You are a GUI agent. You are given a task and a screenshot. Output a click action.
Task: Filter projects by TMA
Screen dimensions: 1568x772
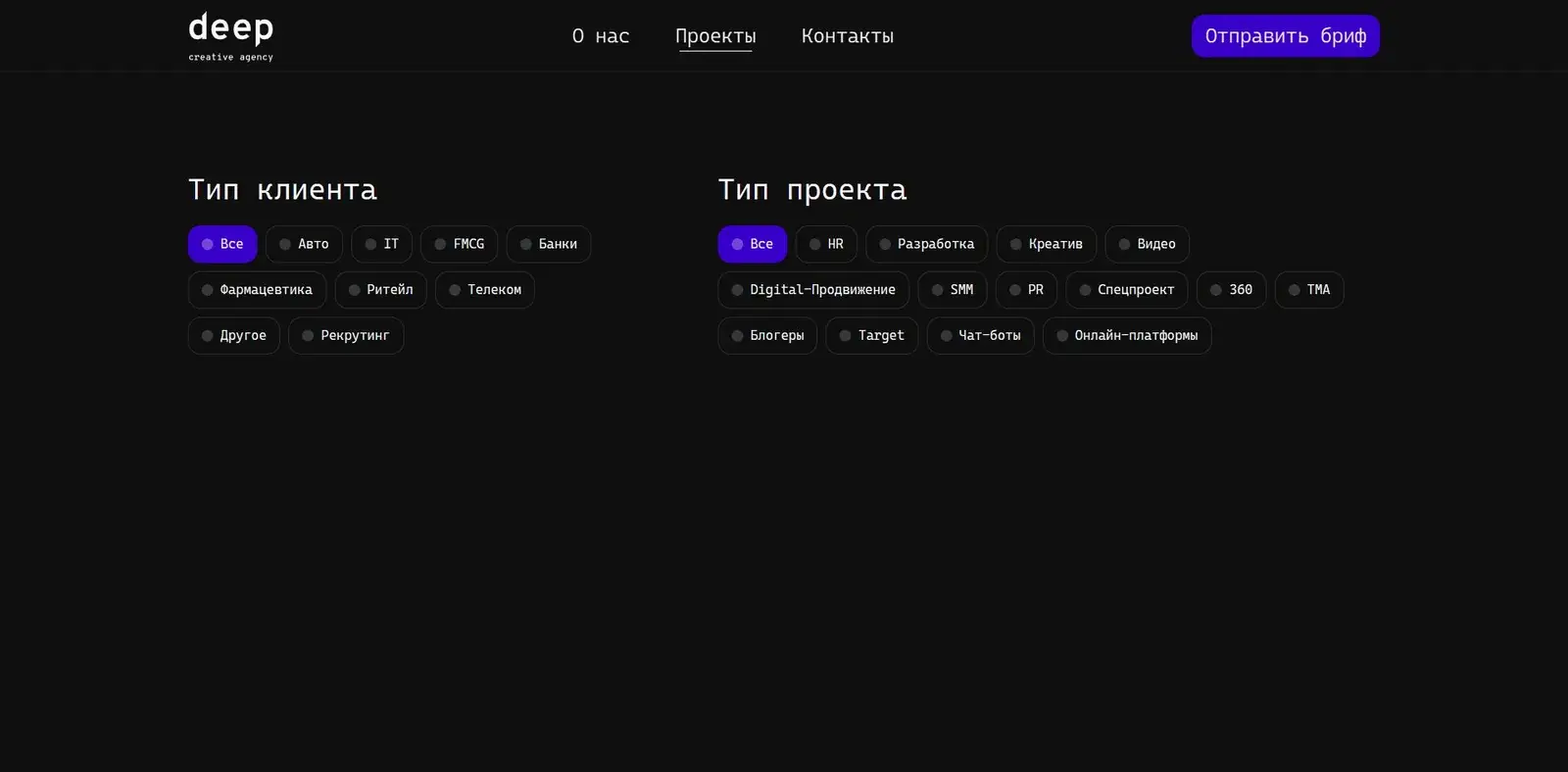click(x=1309, y=290)
